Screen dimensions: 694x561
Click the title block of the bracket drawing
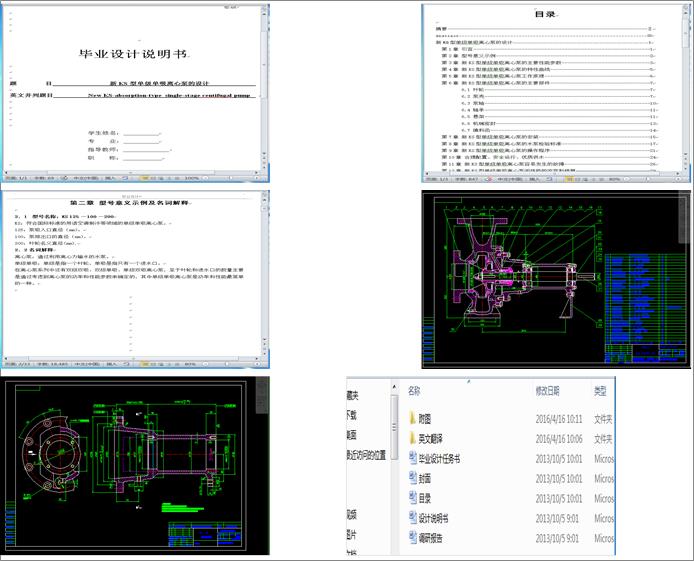click(x=205, y=535)
